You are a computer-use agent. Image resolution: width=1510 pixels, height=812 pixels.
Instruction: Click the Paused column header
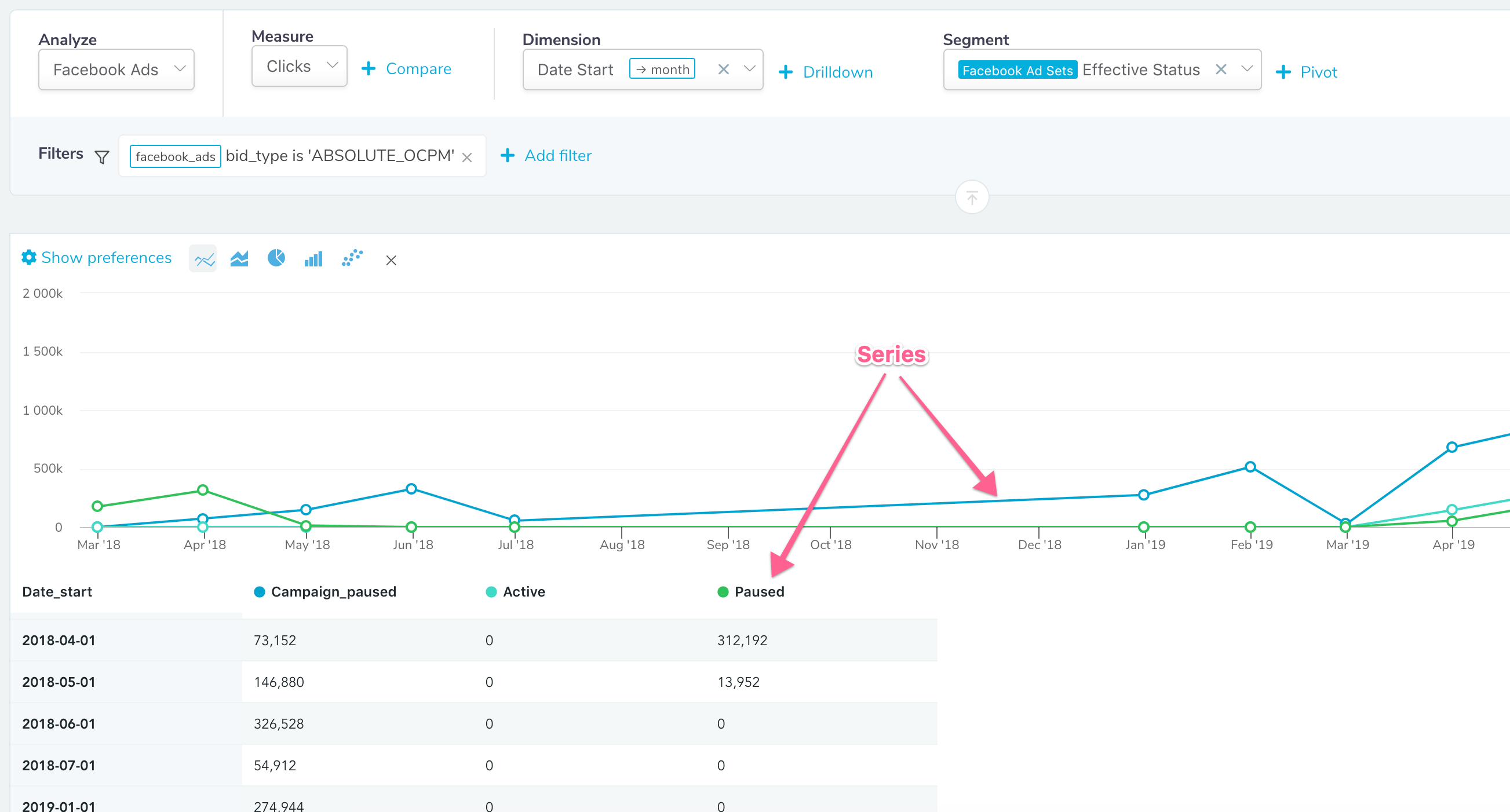[759, 592]
